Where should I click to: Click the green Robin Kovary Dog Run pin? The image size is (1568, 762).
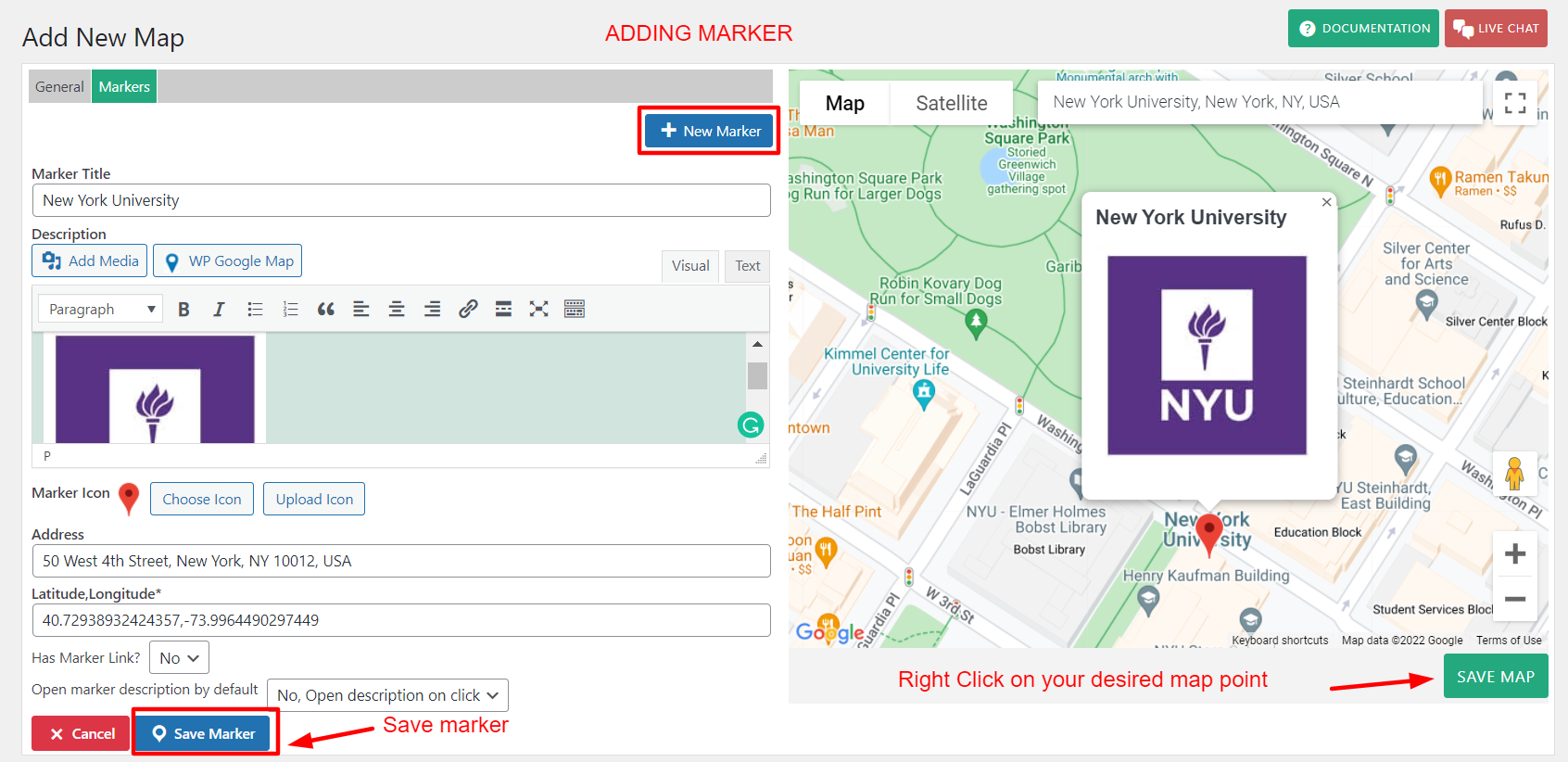(976, 324)
